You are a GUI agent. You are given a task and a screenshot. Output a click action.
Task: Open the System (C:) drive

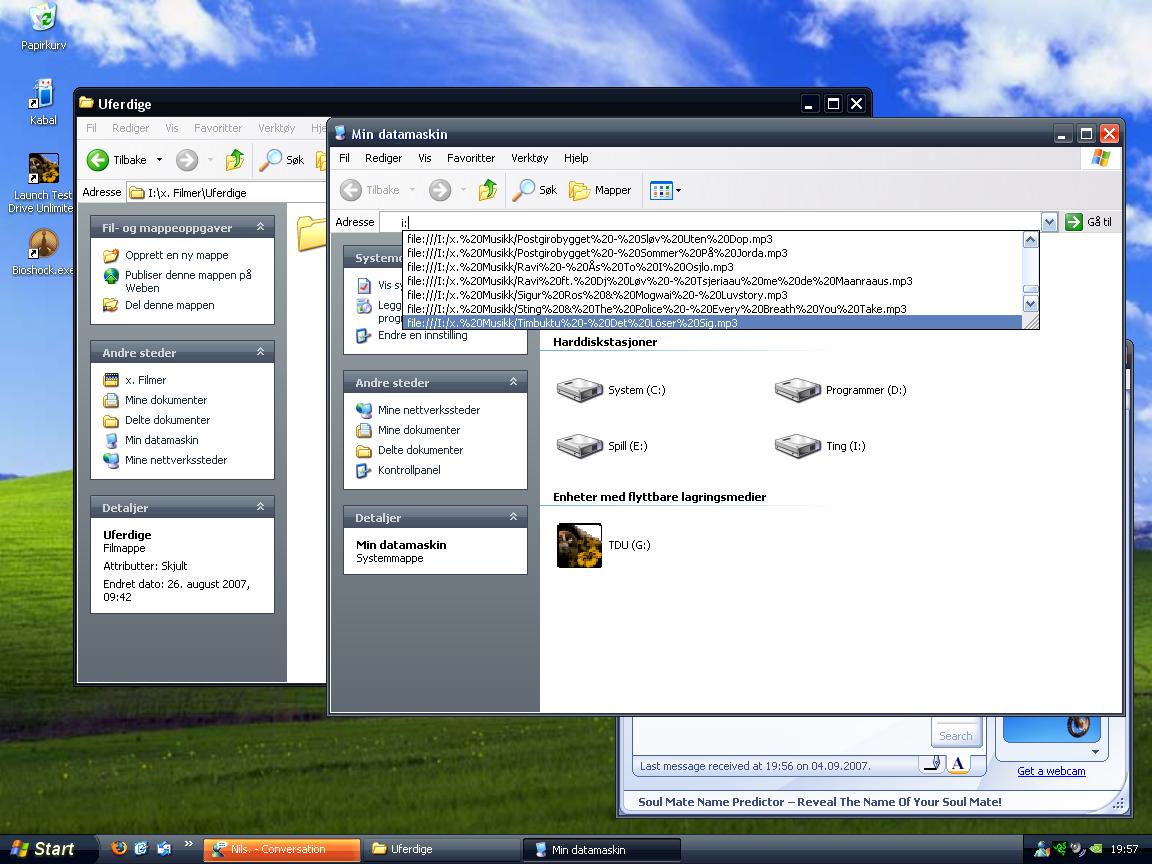tap(611, 390)
